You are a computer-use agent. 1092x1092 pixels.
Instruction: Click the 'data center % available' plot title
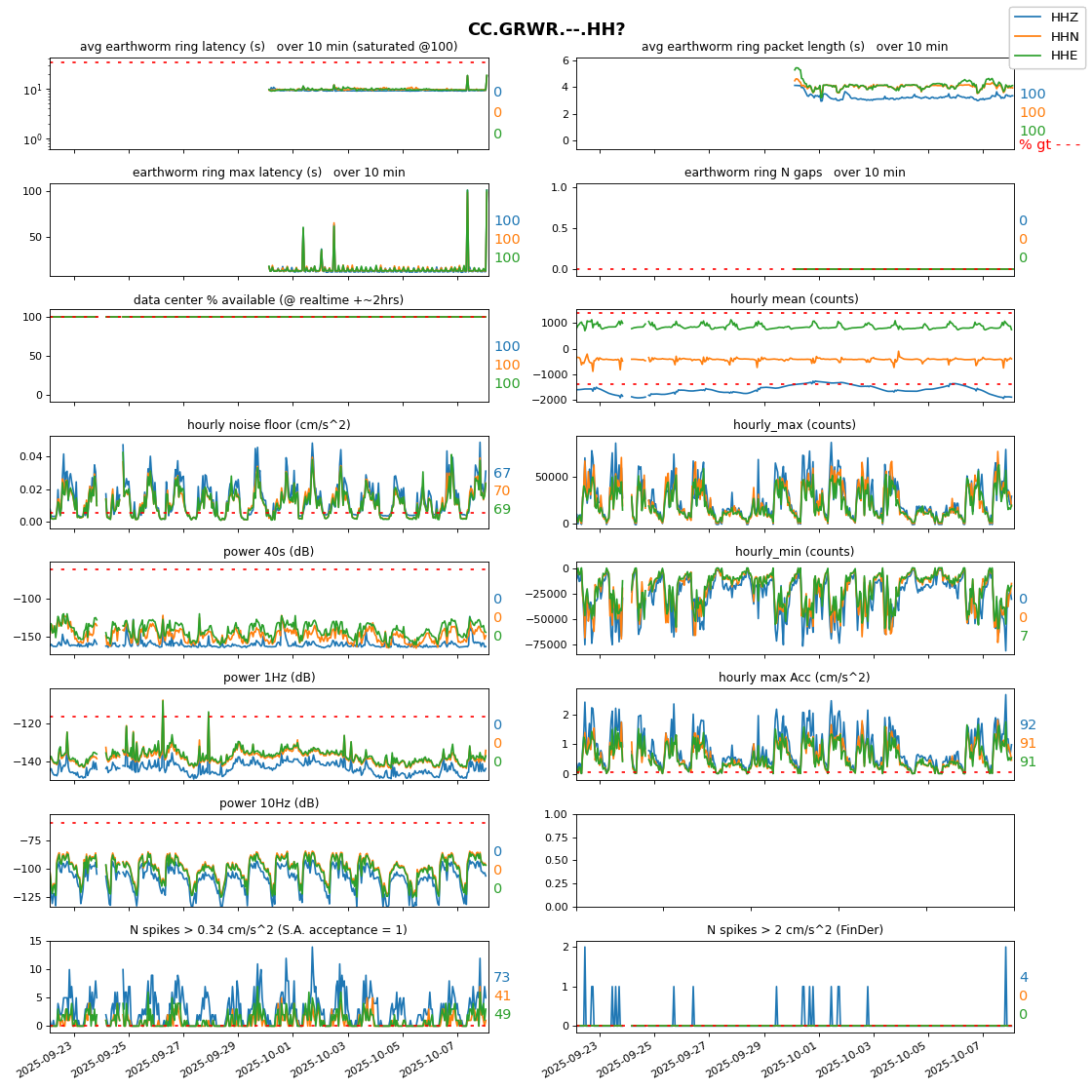coord(268,299)
